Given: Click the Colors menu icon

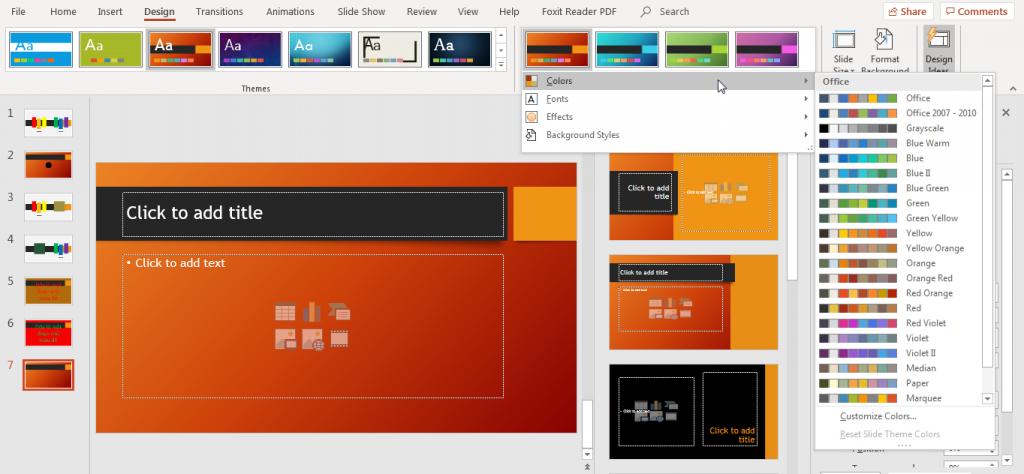Looking at the screenshot, I should [532, 81].
